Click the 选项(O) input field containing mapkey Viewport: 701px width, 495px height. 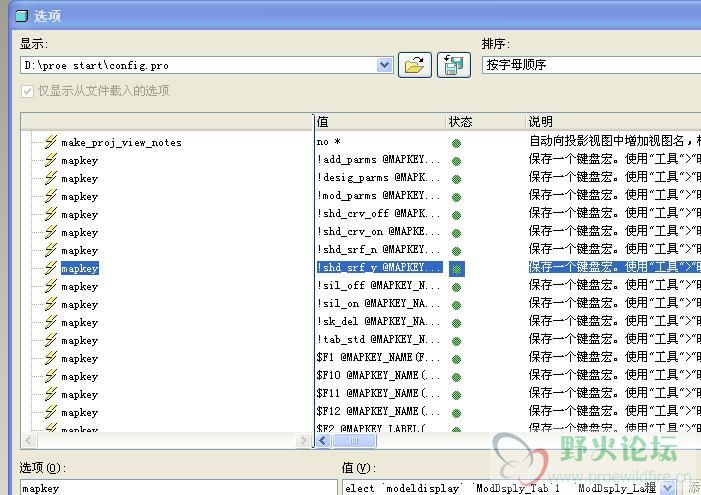coord(179,488)
